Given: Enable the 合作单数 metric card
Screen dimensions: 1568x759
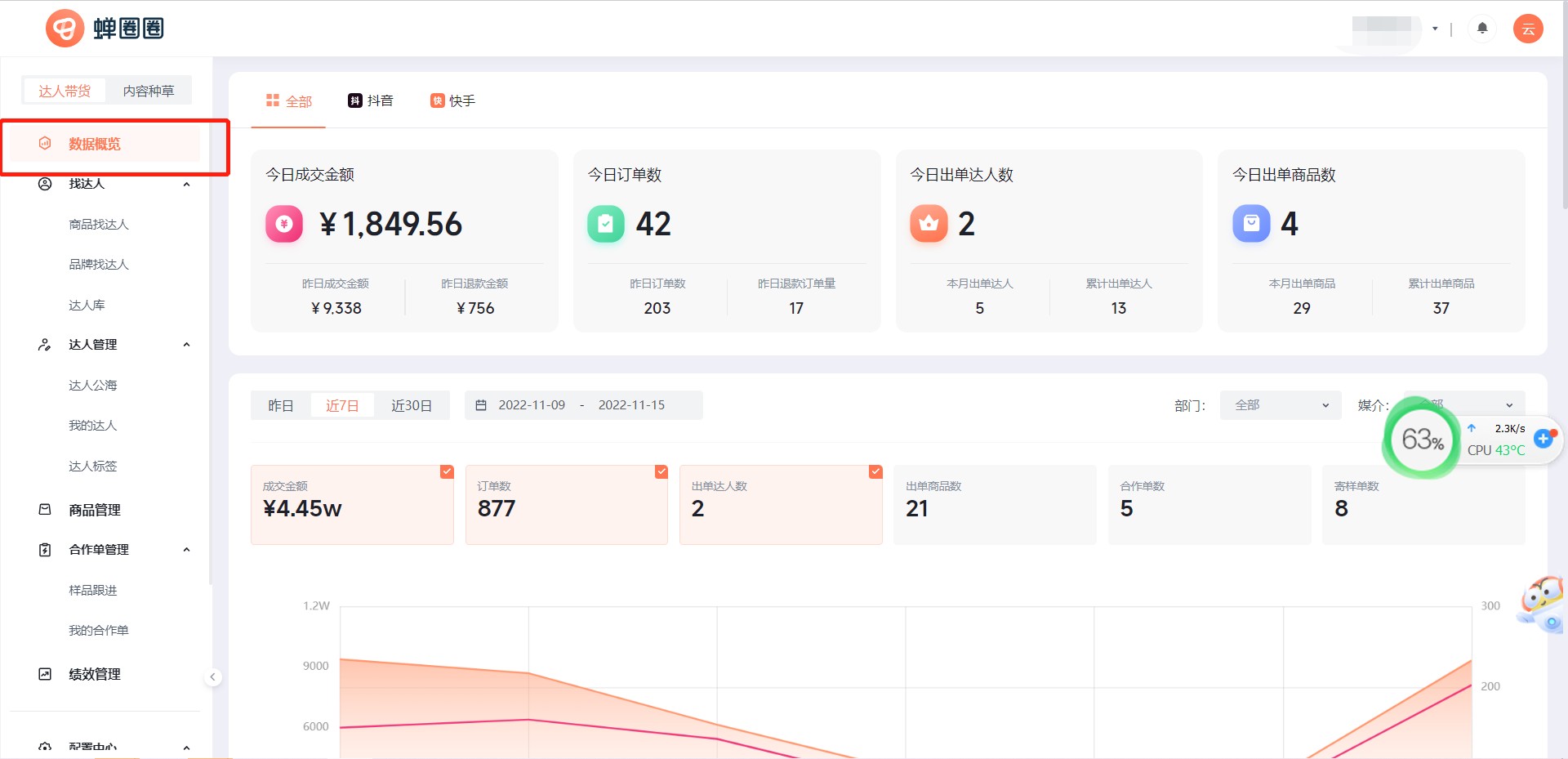Looking at the screenshot, I should pos(1209,505).
